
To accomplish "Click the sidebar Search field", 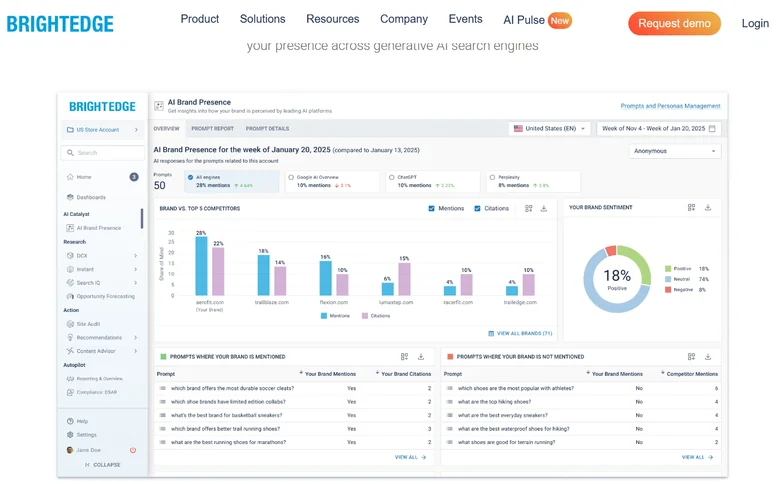I will click(x=103, y=153).
